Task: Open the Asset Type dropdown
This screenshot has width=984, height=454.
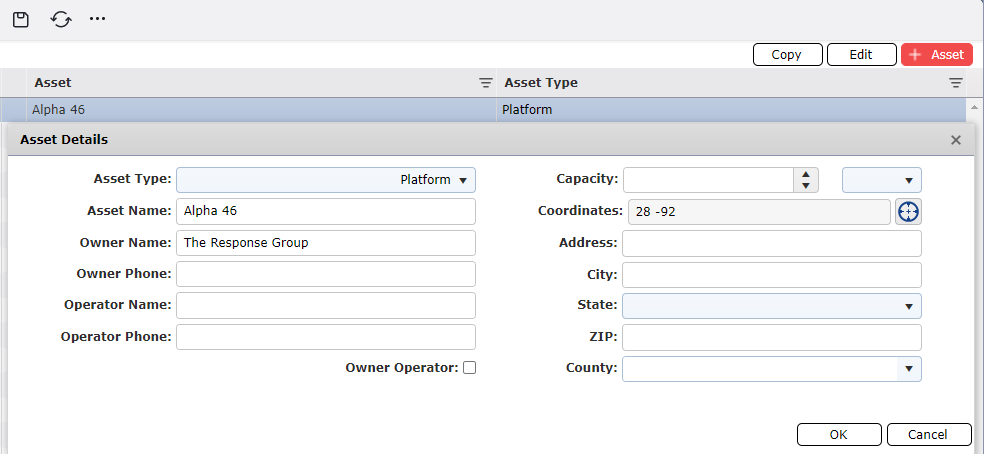Action: 326,180
